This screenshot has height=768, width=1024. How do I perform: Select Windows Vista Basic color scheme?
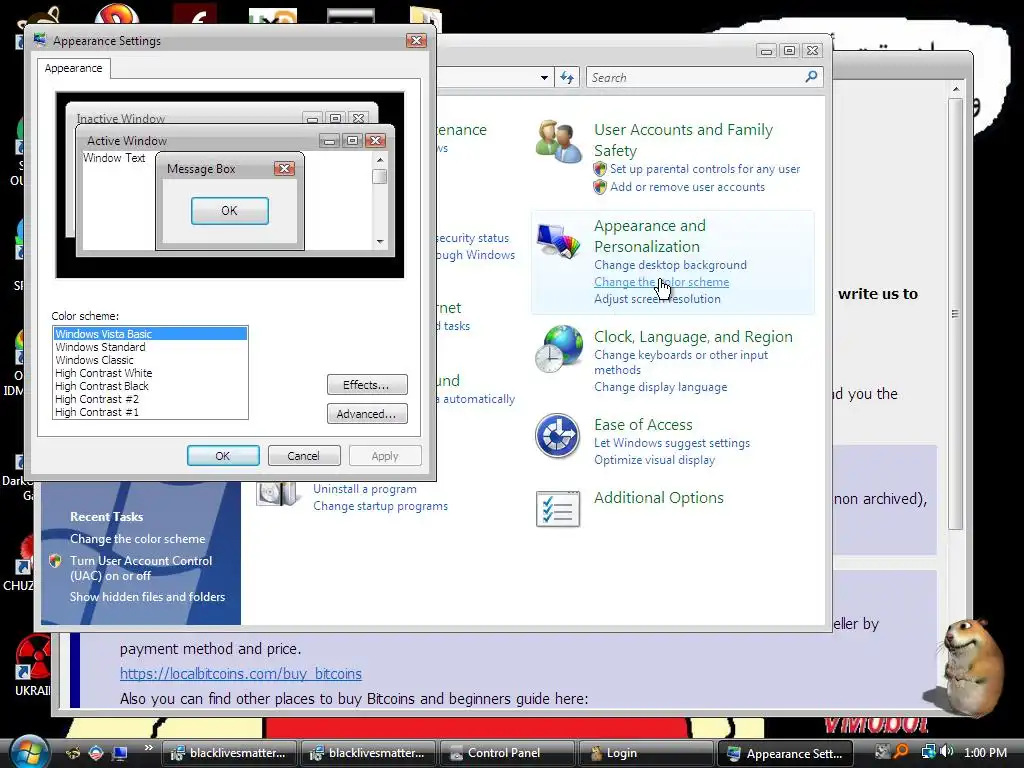(x=150, y=334)
